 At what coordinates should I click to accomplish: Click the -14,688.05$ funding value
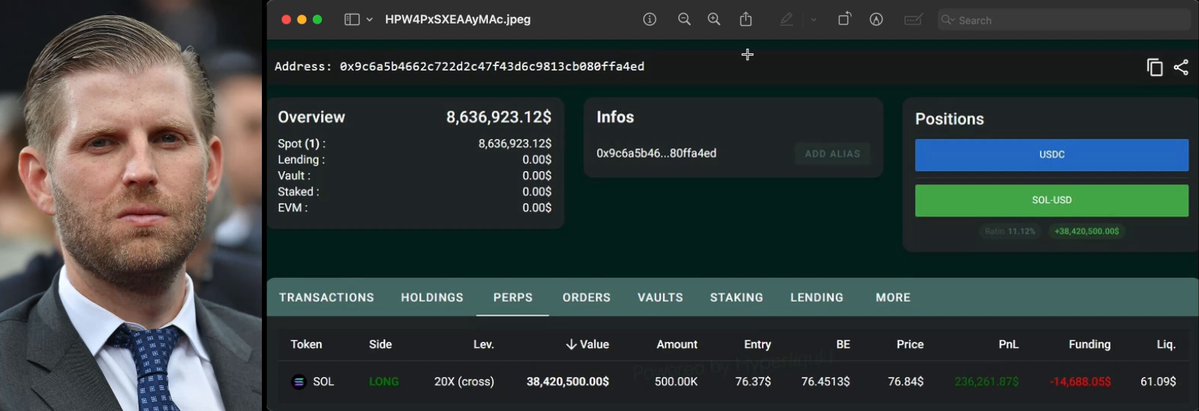click(x=1080, y=381)
